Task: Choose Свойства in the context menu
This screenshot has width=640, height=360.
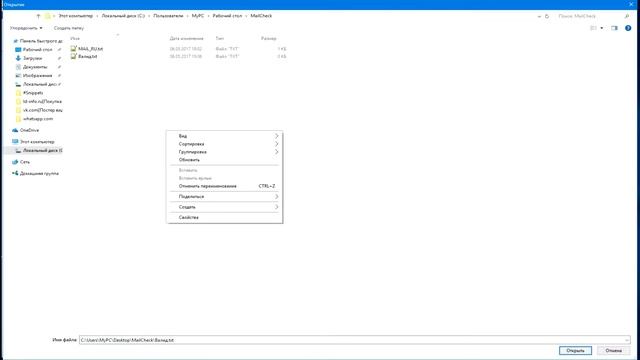Action: pyautogui.click(x=224, y=218)
